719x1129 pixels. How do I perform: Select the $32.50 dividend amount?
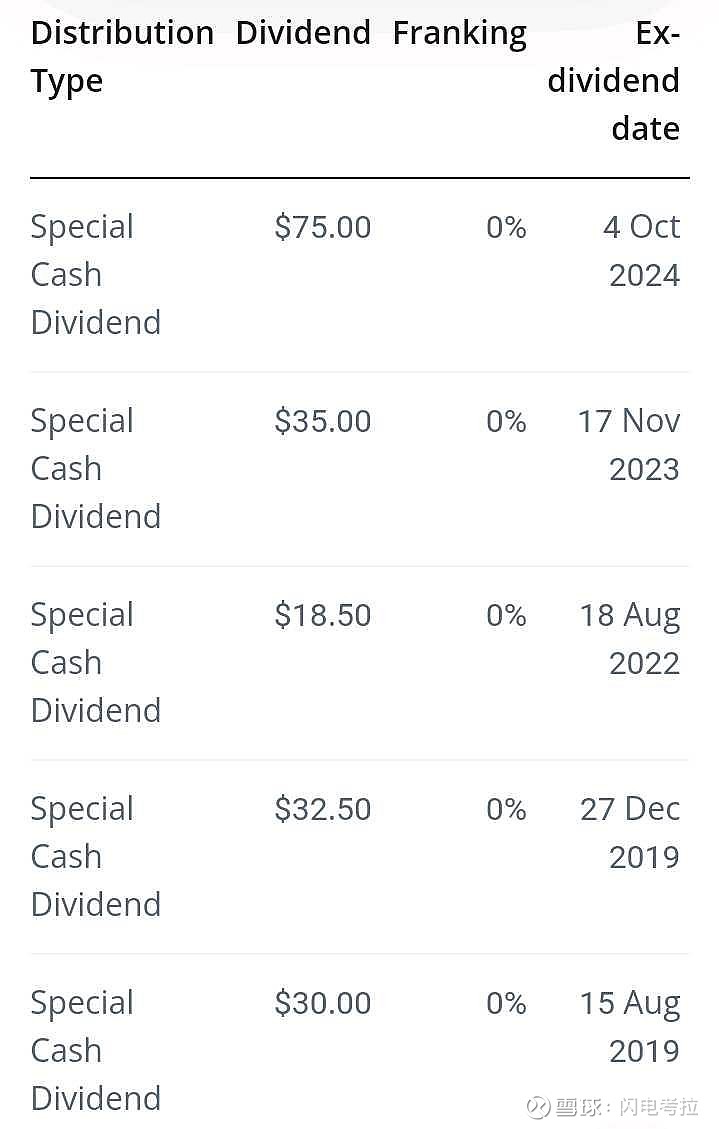coord(322,809)
